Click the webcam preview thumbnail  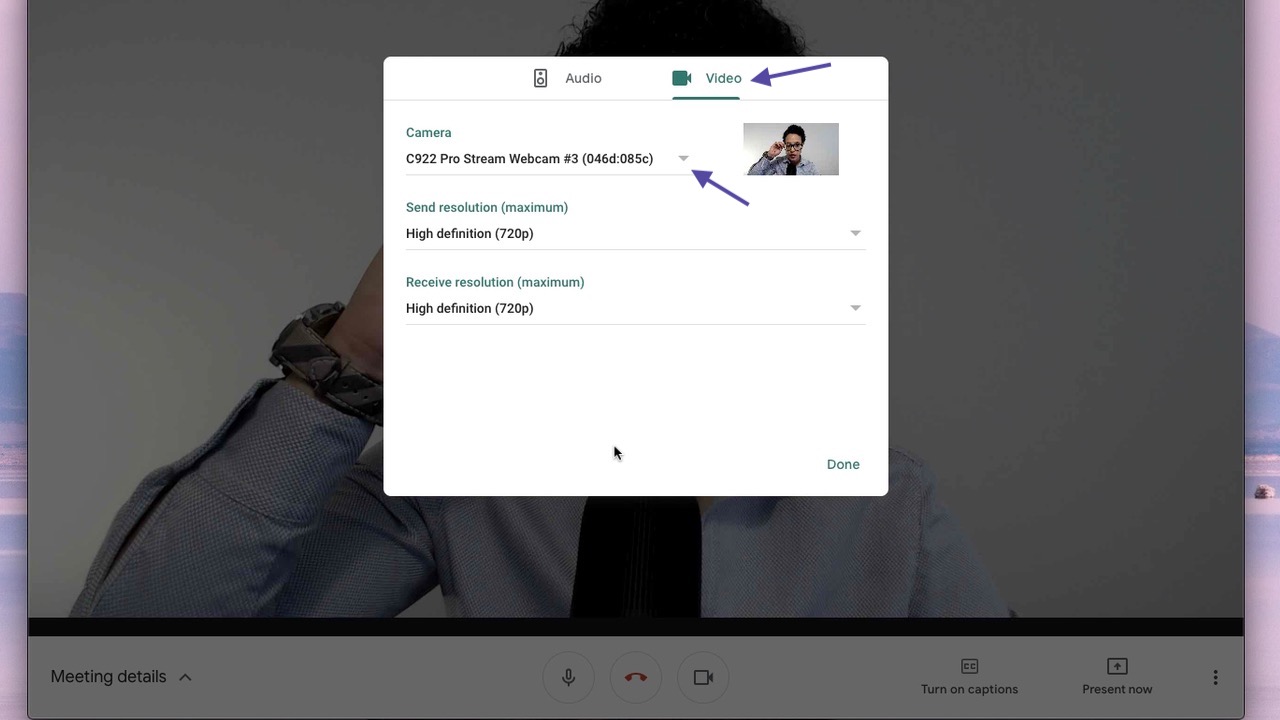click(790, 148)
